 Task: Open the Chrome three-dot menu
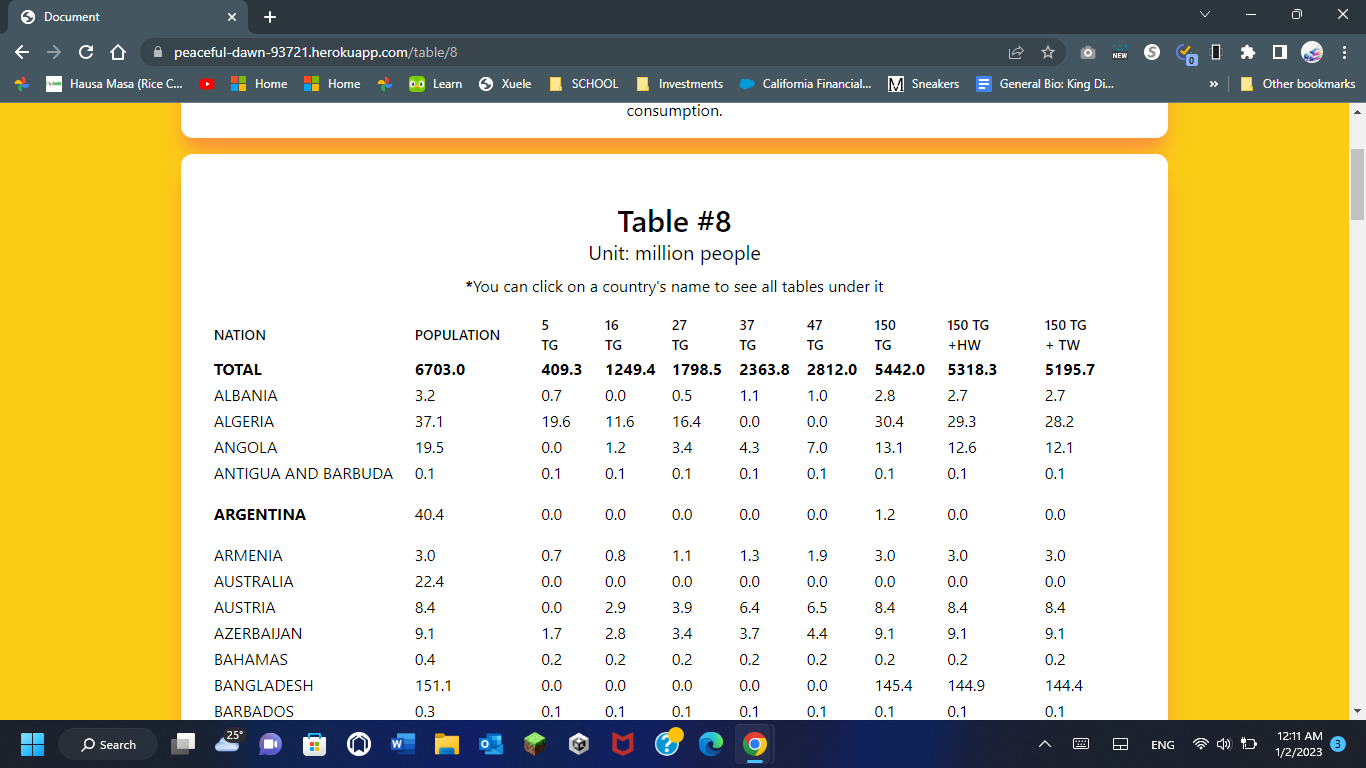click(1343, 52)
